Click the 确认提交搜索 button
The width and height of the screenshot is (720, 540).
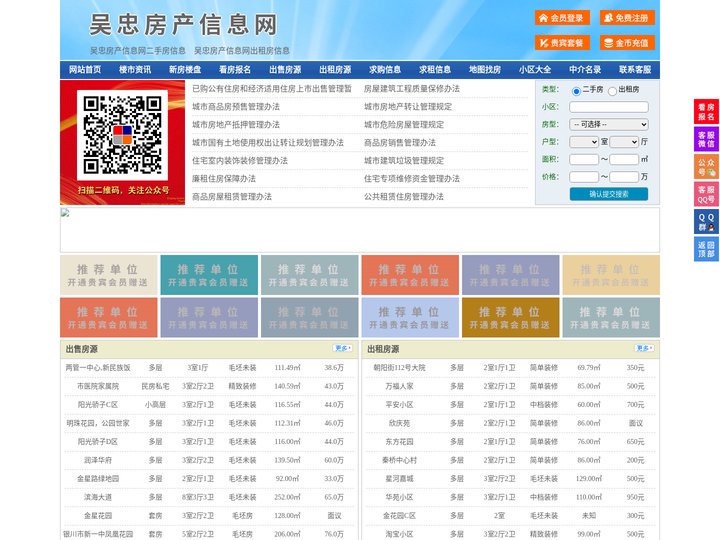609,194
